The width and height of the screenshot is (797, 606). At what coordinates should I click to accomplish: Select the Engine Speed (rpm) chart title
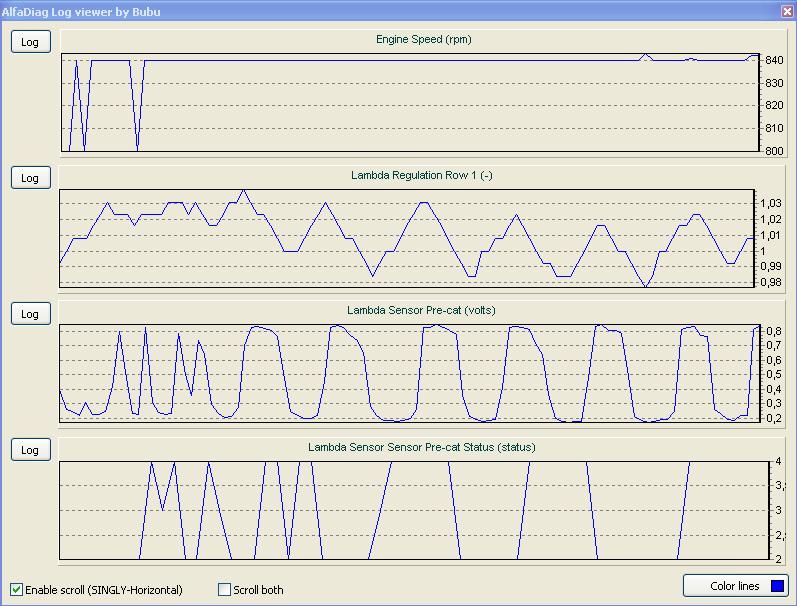(x=423, y=40)
